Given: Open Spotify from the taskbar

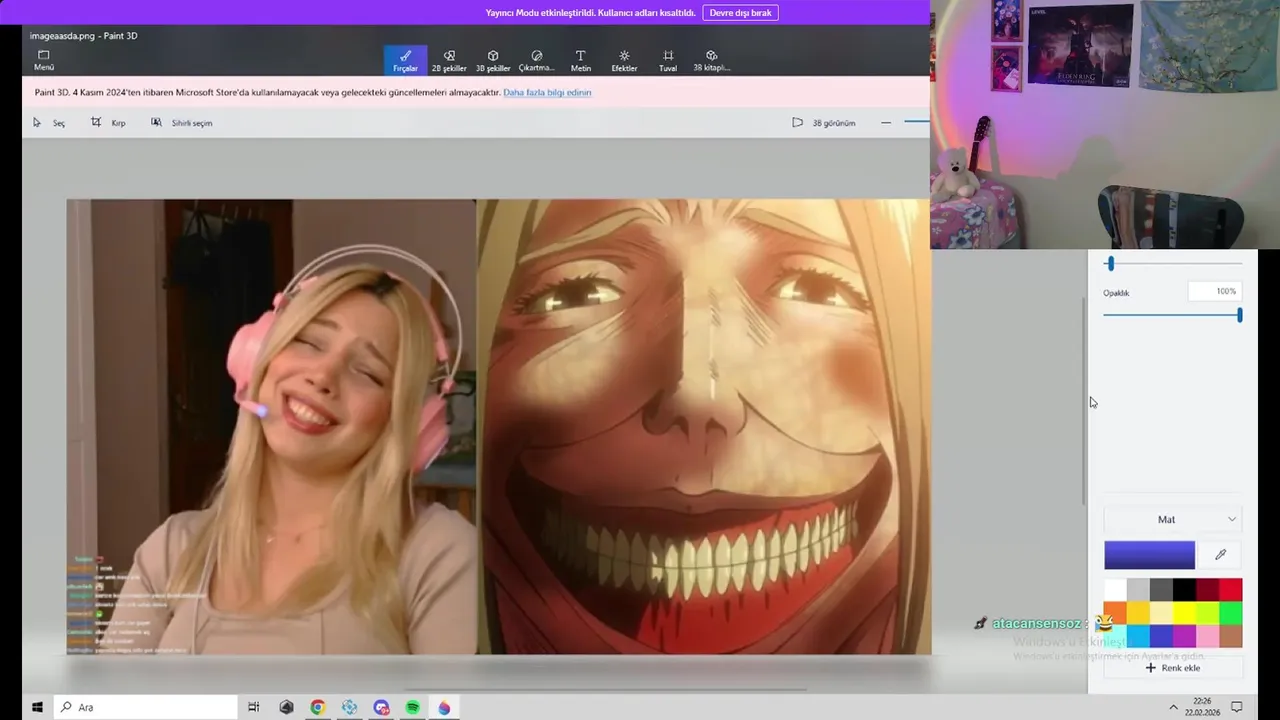Looking at the screenshot, I should (413, 707).
